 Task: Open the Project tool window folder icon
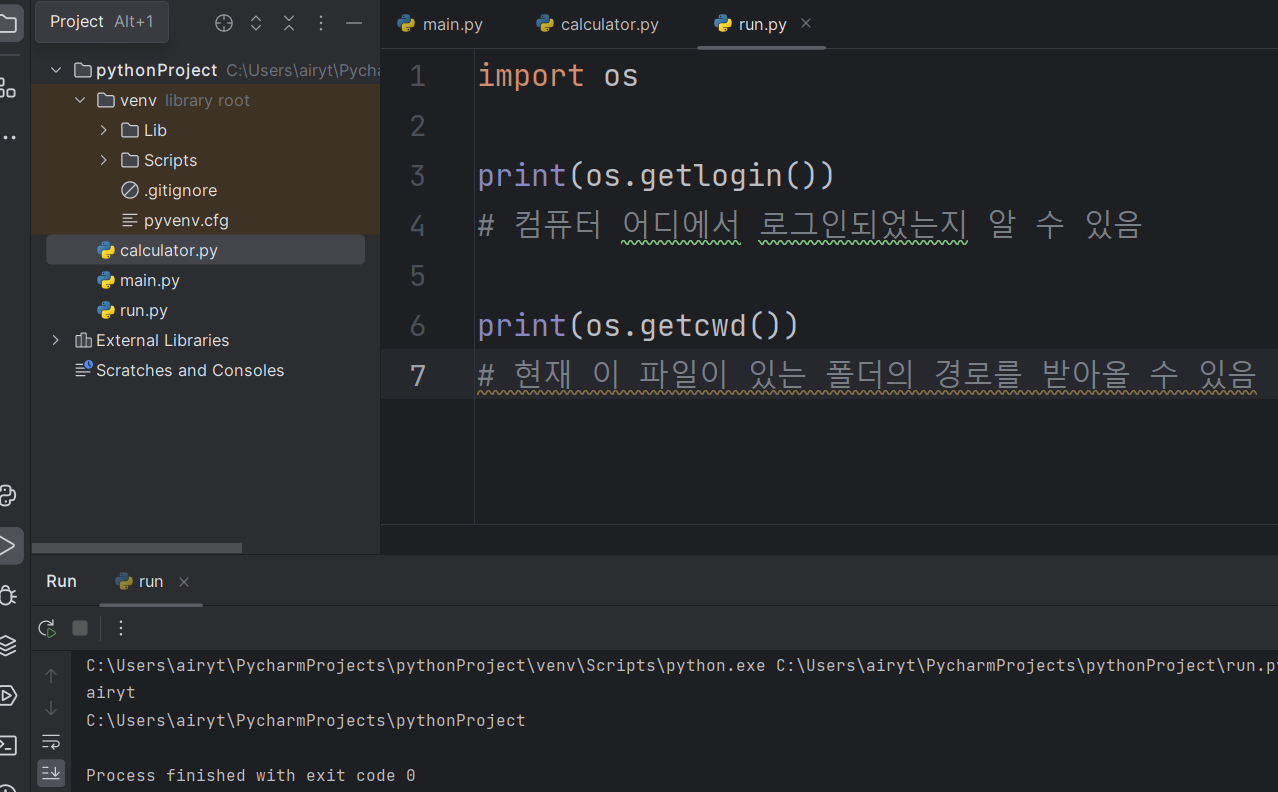click(7, 22)
